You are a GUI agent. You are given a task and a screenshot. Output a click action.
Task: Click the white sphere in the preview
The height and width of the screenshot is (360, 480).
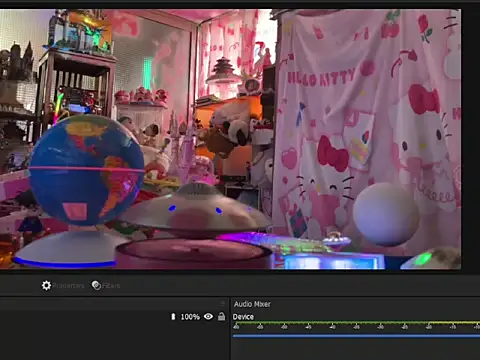(386, 213)
